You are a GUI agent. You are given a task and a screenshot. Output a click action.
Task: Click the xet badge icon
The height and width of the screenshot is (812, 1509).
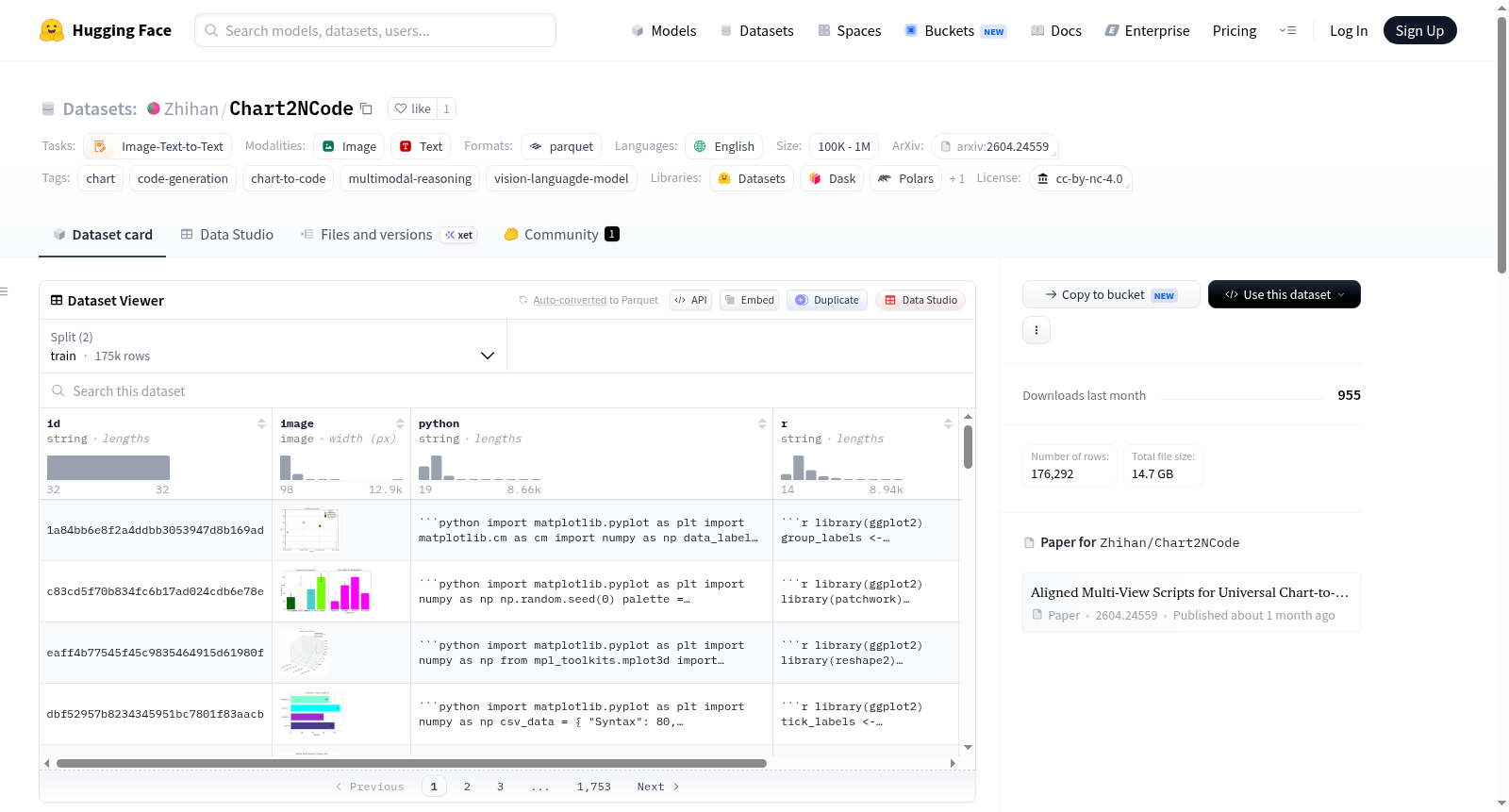(459, 235)
